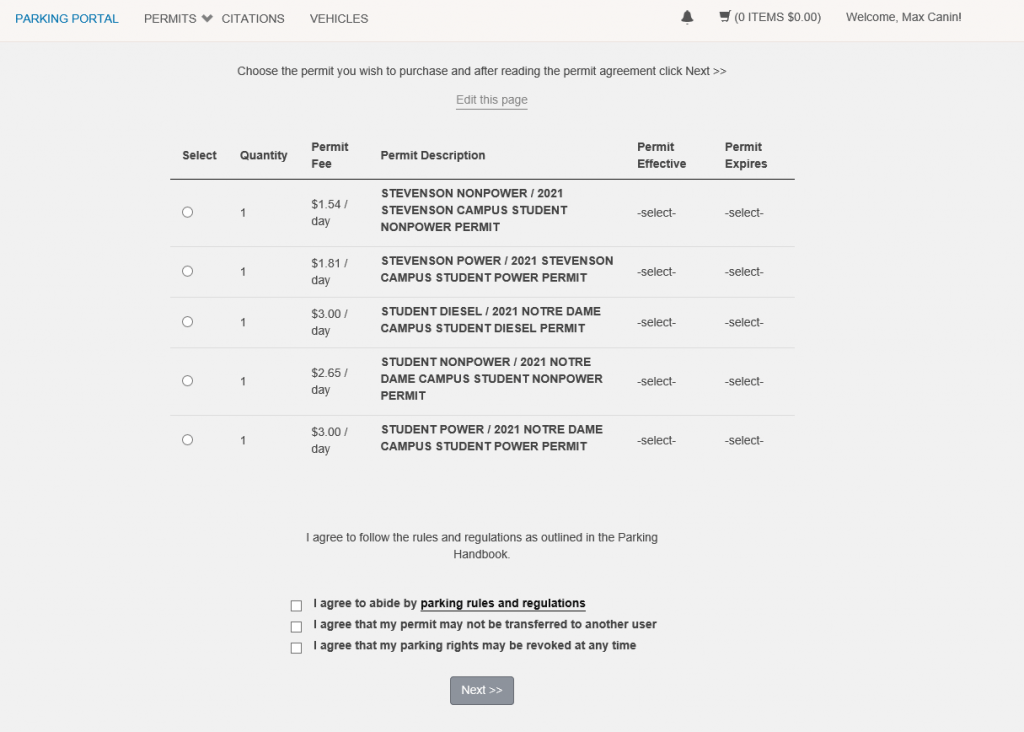The width and height of the screenshot is (1024, 732).
Task: Select the Student Power permit radio button
Action: (187, 440)
